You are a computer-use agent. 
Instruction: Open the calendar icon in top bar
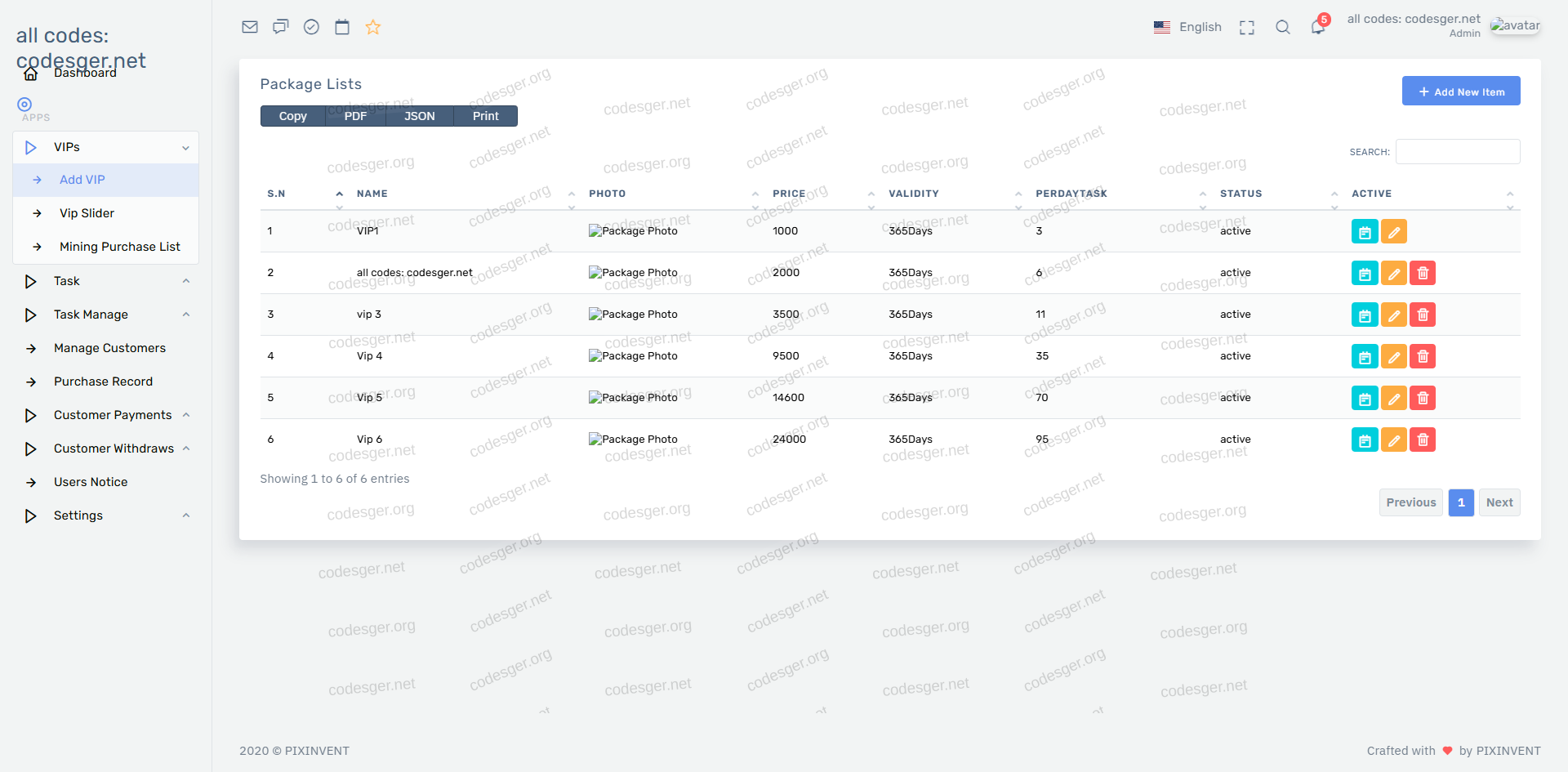pos(342,27)
